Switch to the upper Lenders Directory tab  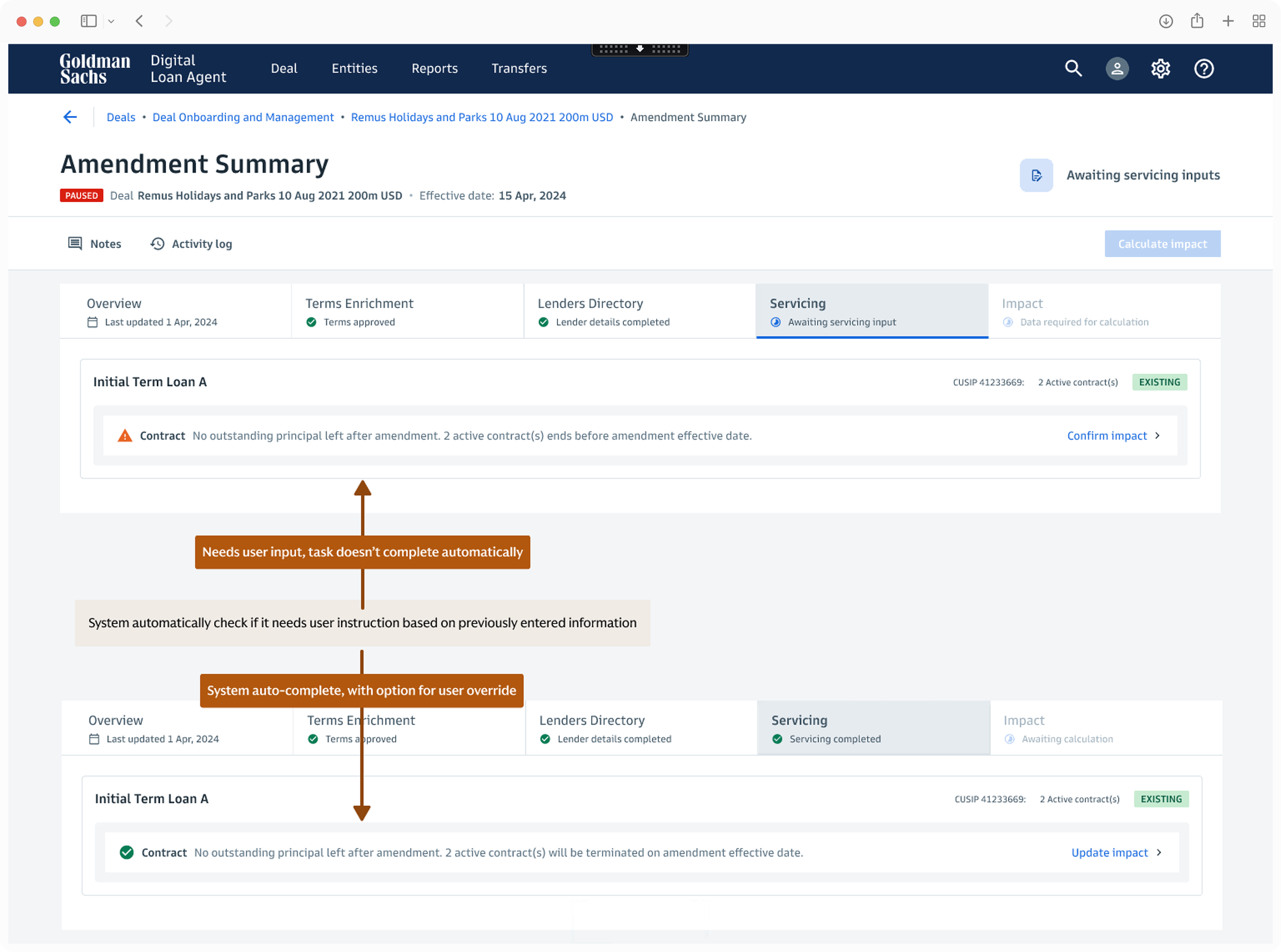click(640, 311)
